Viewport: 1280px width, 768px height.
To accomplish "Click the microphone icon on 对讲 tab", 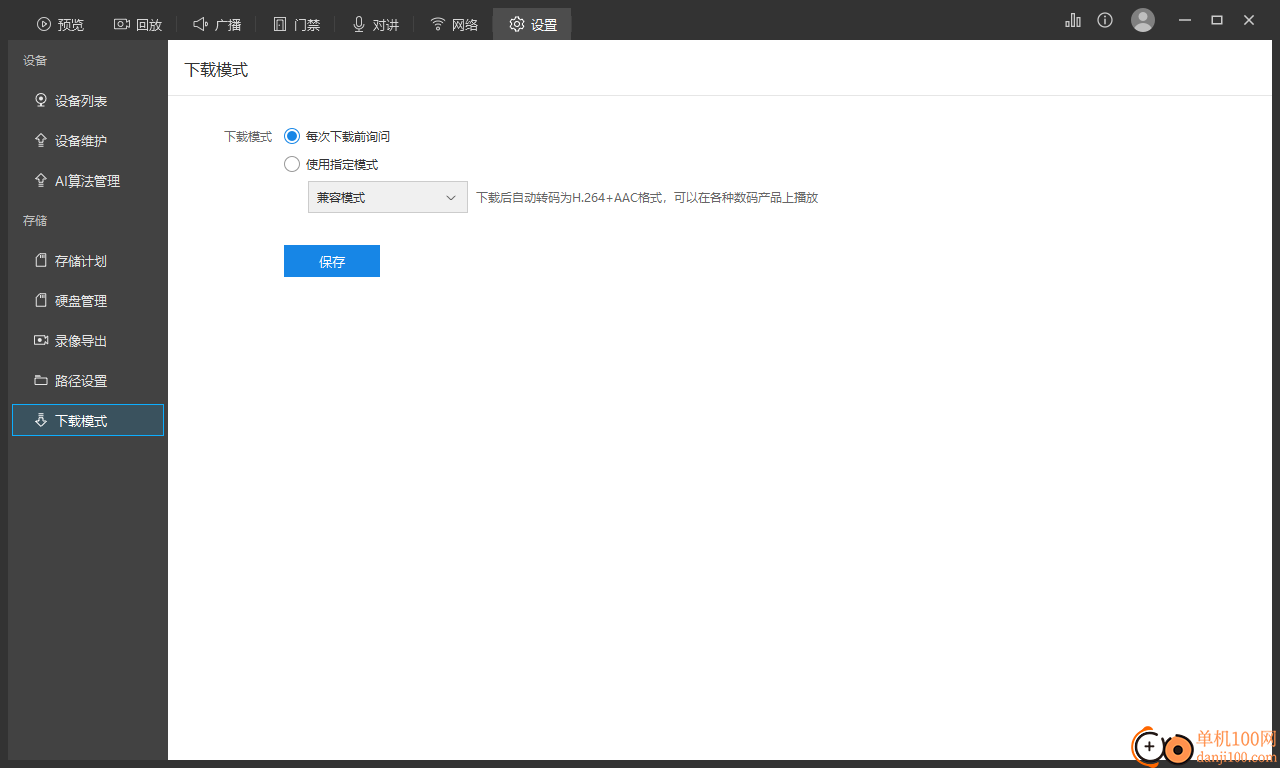I will pos(359,24).
